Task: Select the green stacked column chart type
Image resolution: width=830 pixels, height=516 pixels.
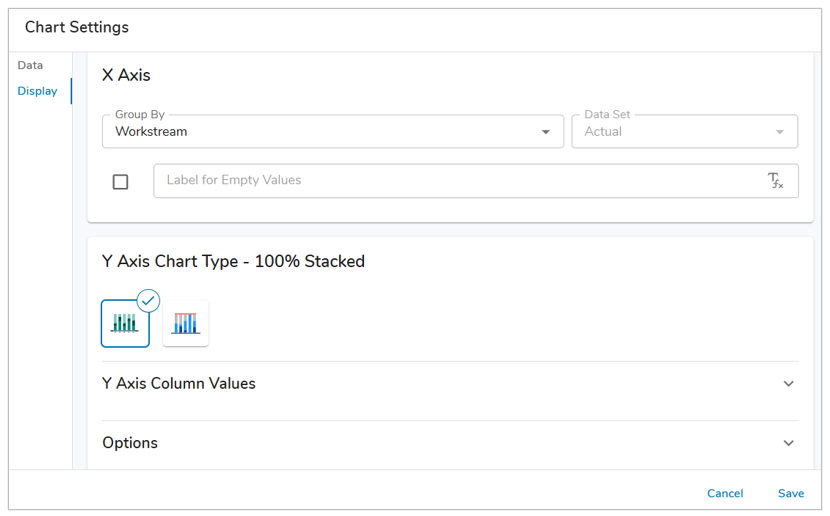Action: click(x=125, y=323)
